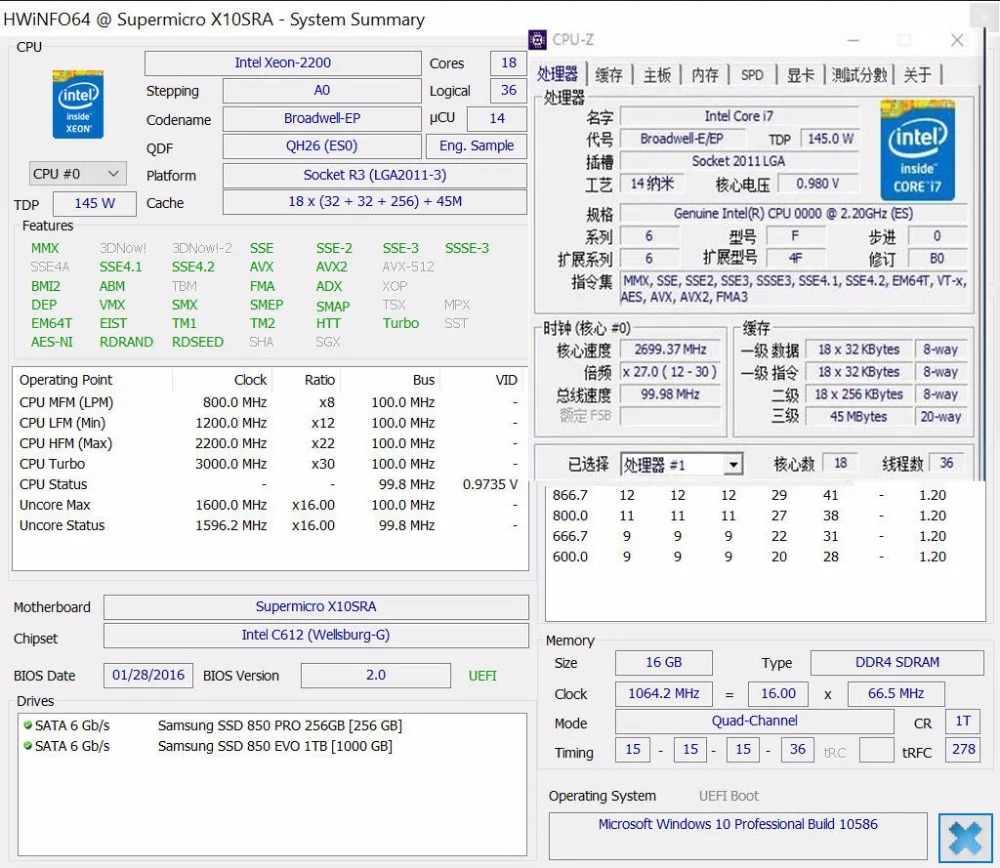This screenshot has width=1000, height=868.
Task: Click the Eng. Sample field
Action: (x=476, y=146)
